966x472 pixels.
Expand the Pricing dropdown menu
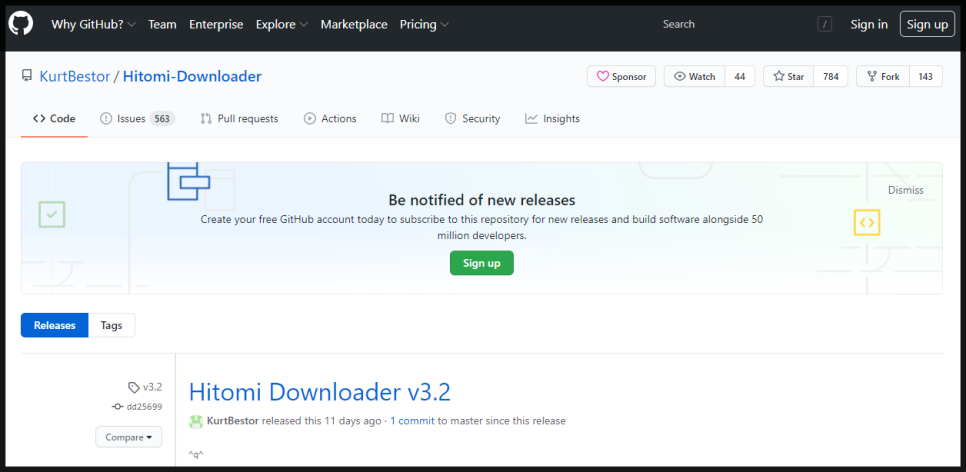pyautogui.click(x=424, y=25)
